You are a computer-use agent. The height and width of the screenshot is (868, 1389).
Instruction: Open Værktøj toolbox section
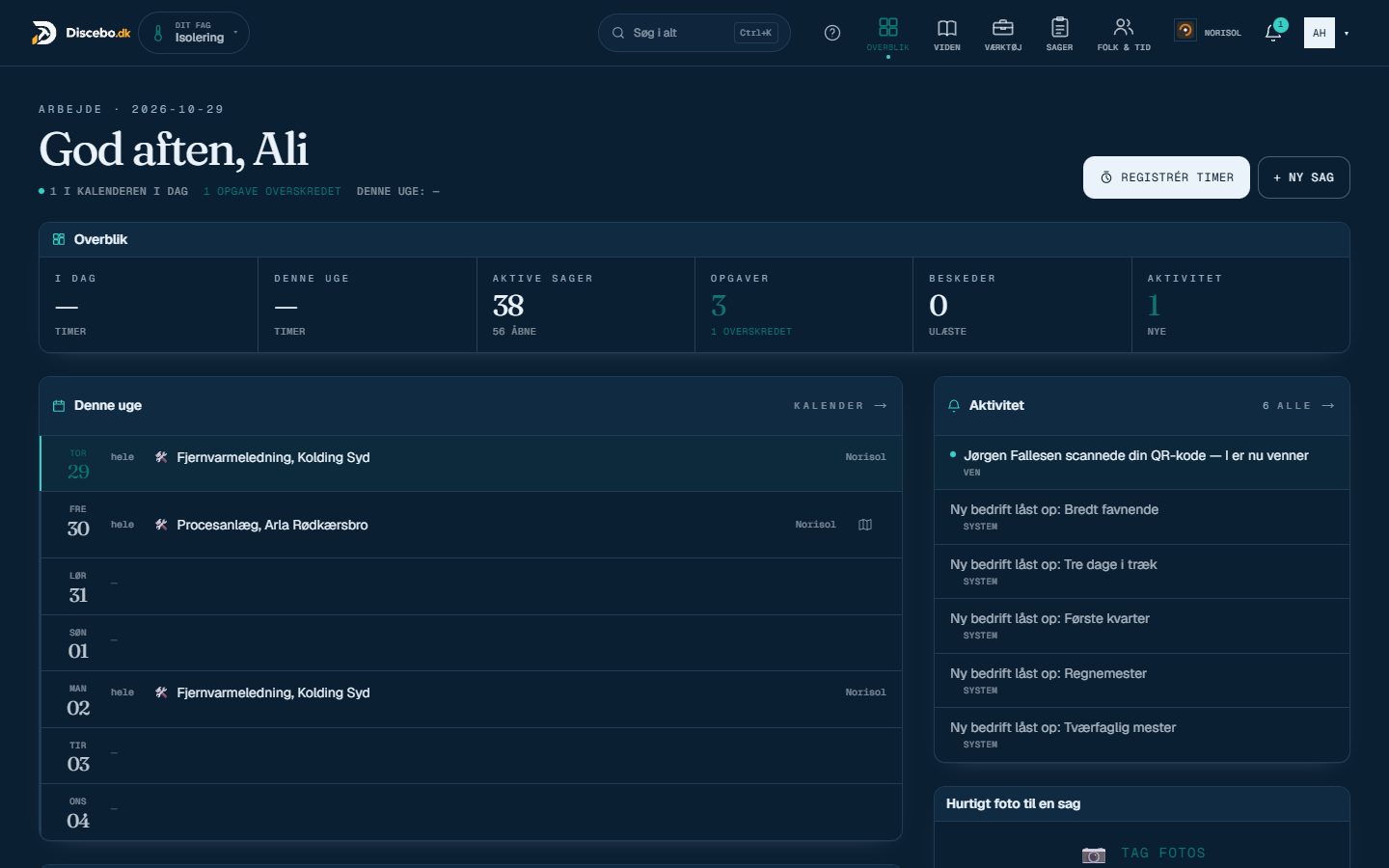coord(1003,34)
